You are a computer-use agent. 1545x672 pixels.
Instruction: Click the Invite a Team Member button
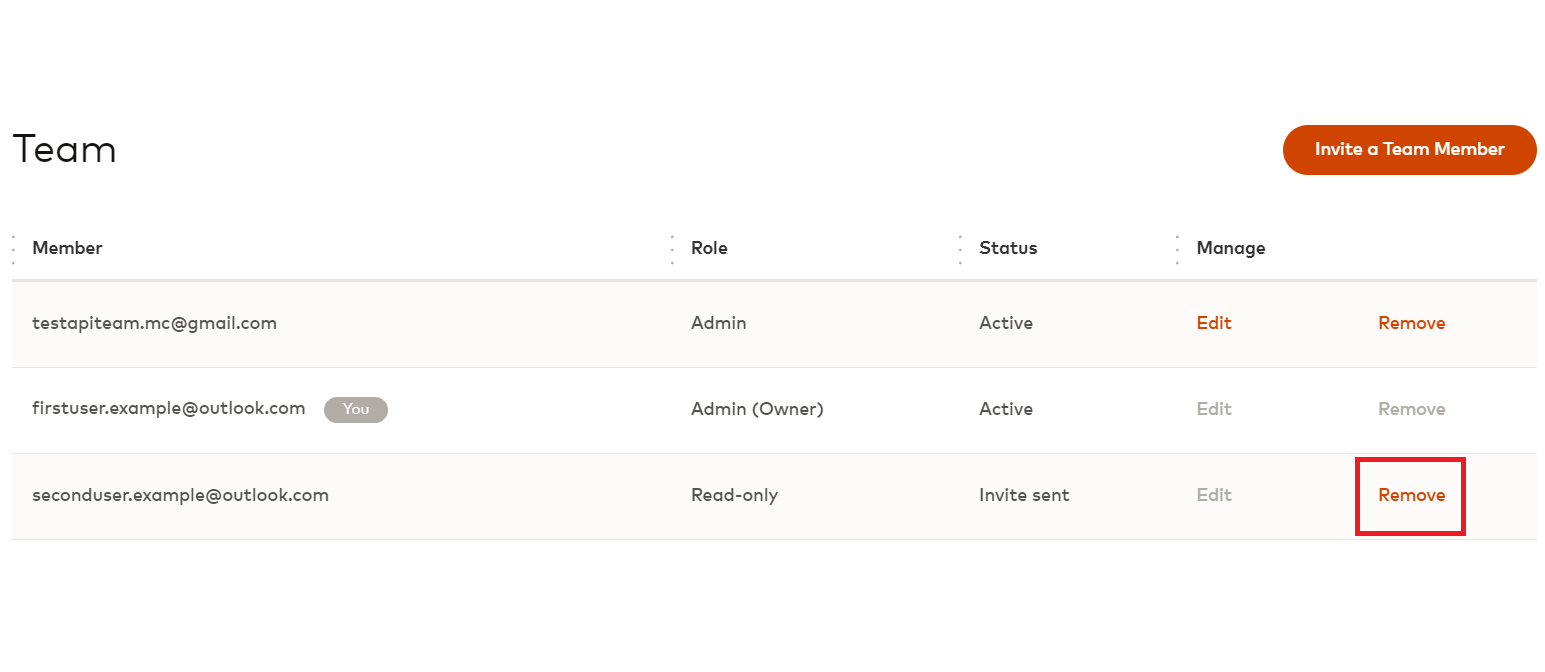coord(1409,150)
